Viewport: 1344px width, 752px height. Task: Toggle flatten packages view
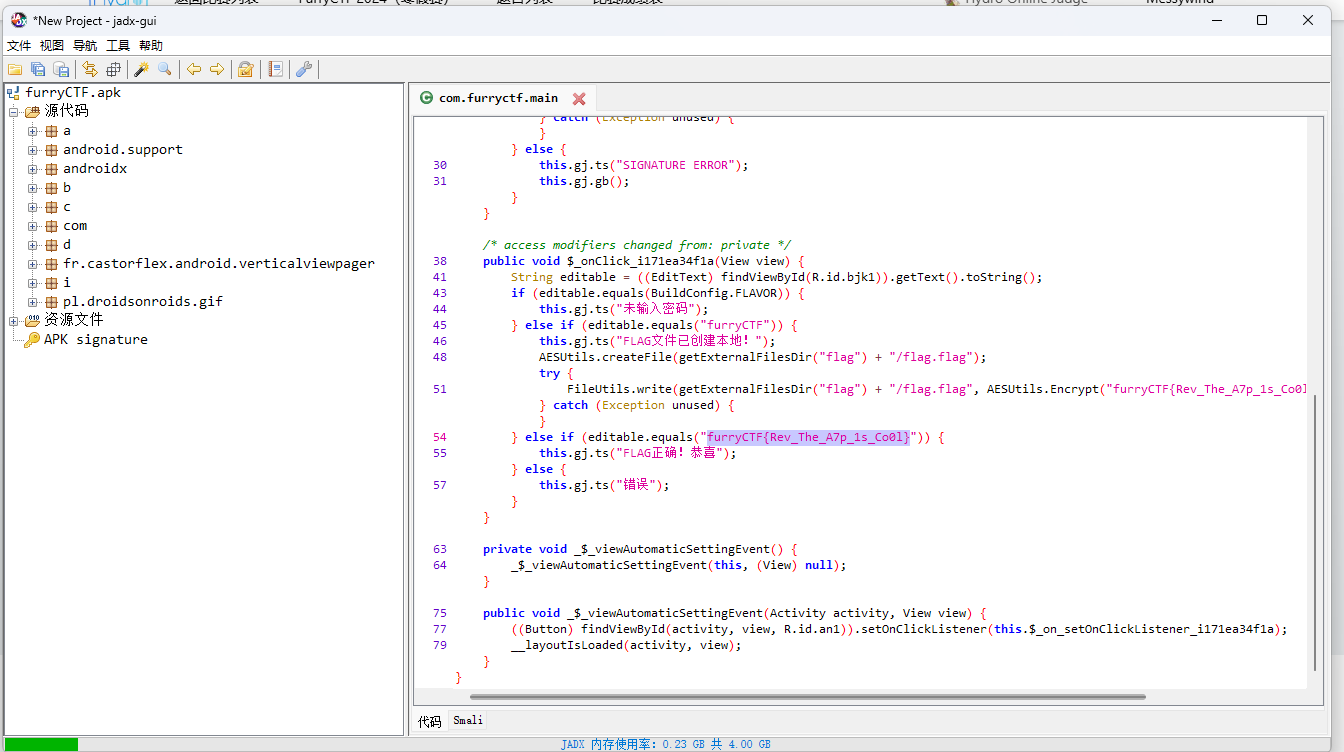click(x=113, y=69)
